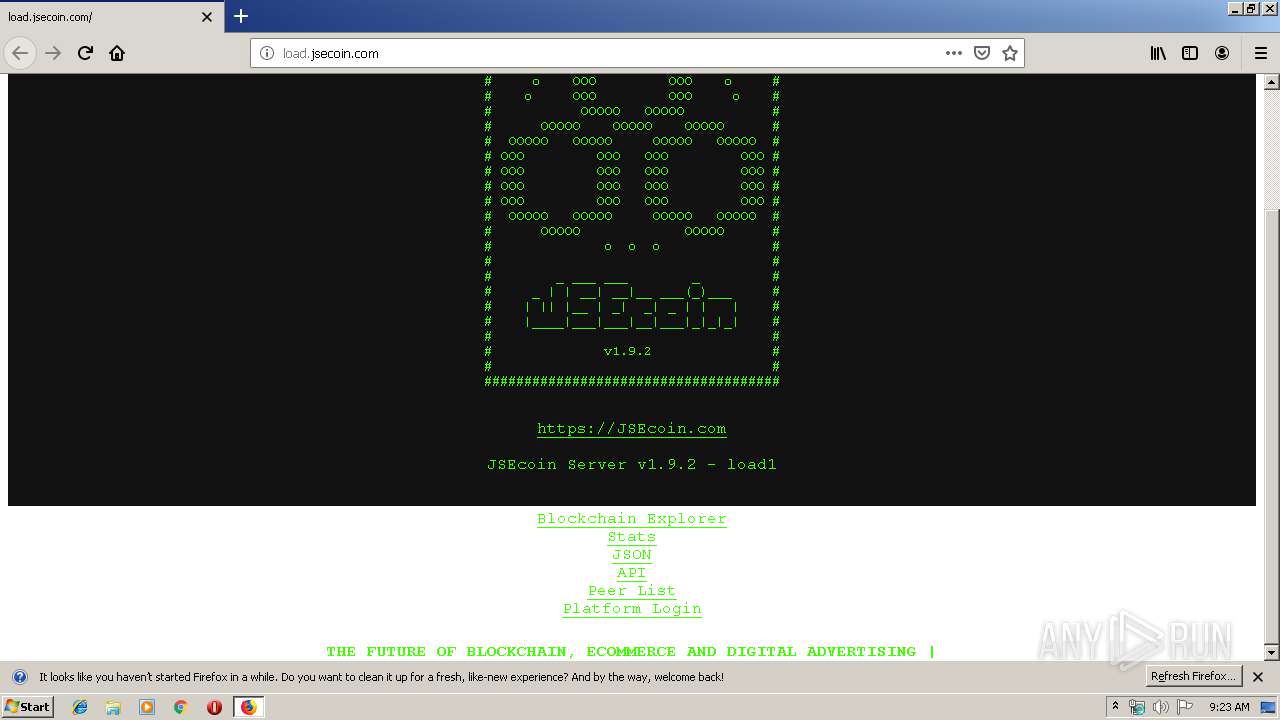Viewport: 1280px width, 720px height.
Task: Show site information icon in address bar
Action: click(x=267, y=53)
